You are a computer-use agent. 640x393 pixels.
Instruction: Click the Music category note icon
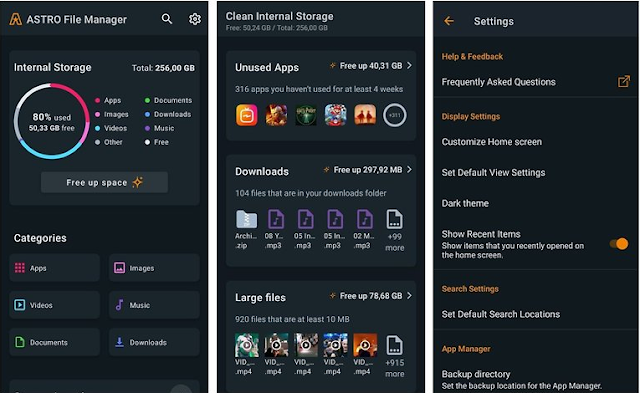tap(119, 305)
